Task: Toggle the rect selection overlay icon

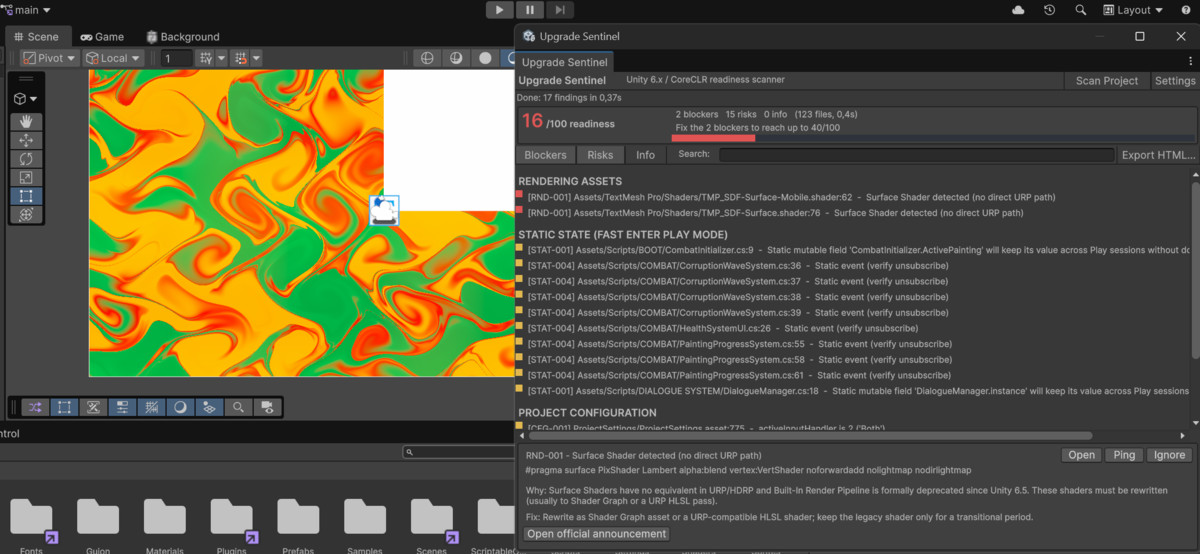Action: coord(64,407)
